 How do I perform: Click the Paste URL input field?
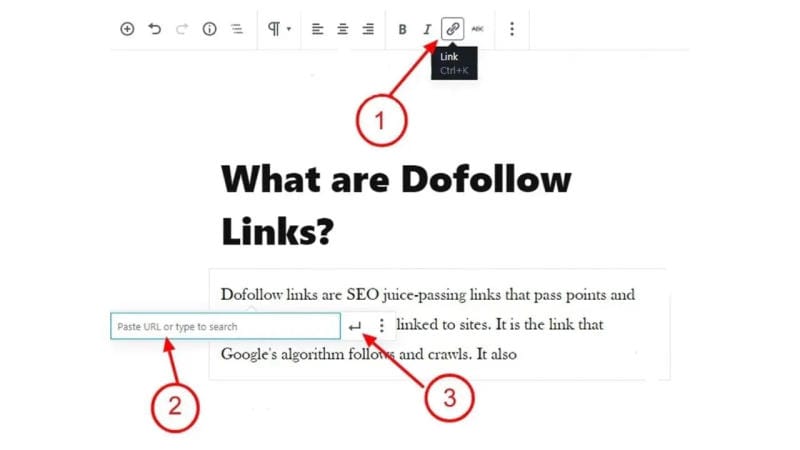(x=225, y=327)
